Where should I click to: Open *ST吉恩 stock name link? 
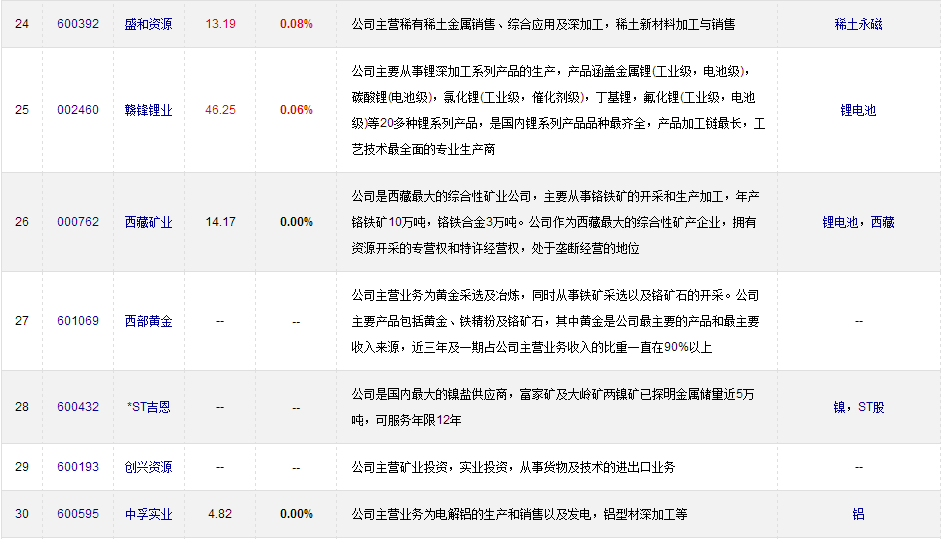[x=149, y=407]
